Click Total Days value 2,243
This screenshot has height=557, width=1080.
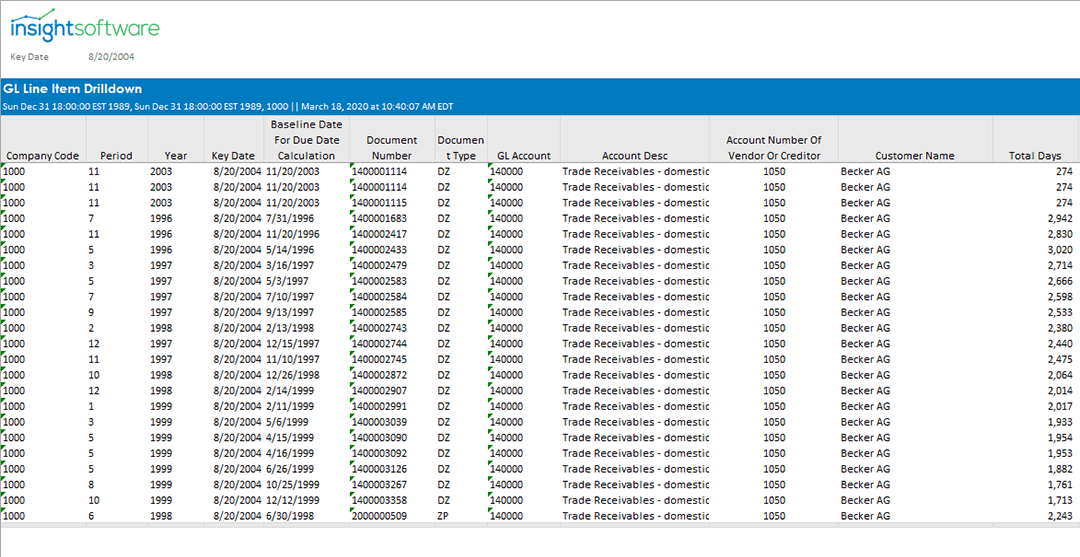(x=1059, y=516)
